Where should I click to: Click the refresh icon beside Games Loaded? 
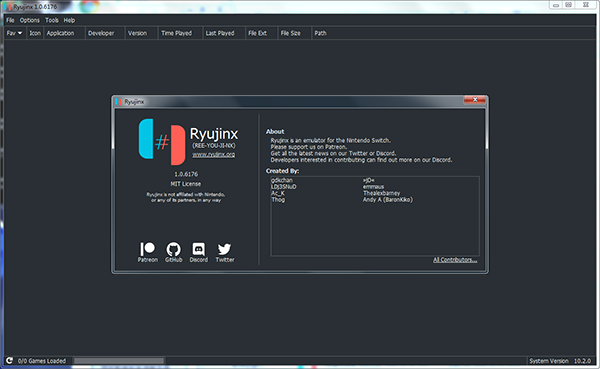[10, 361]
